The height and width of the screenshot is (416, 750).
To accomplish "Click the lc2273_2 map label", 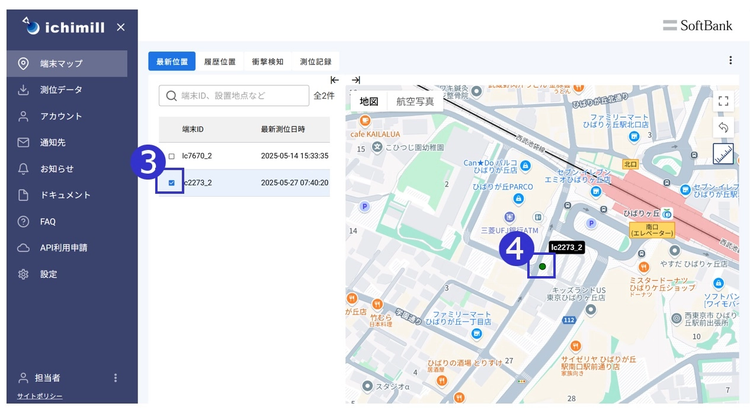I will [566, 247].
